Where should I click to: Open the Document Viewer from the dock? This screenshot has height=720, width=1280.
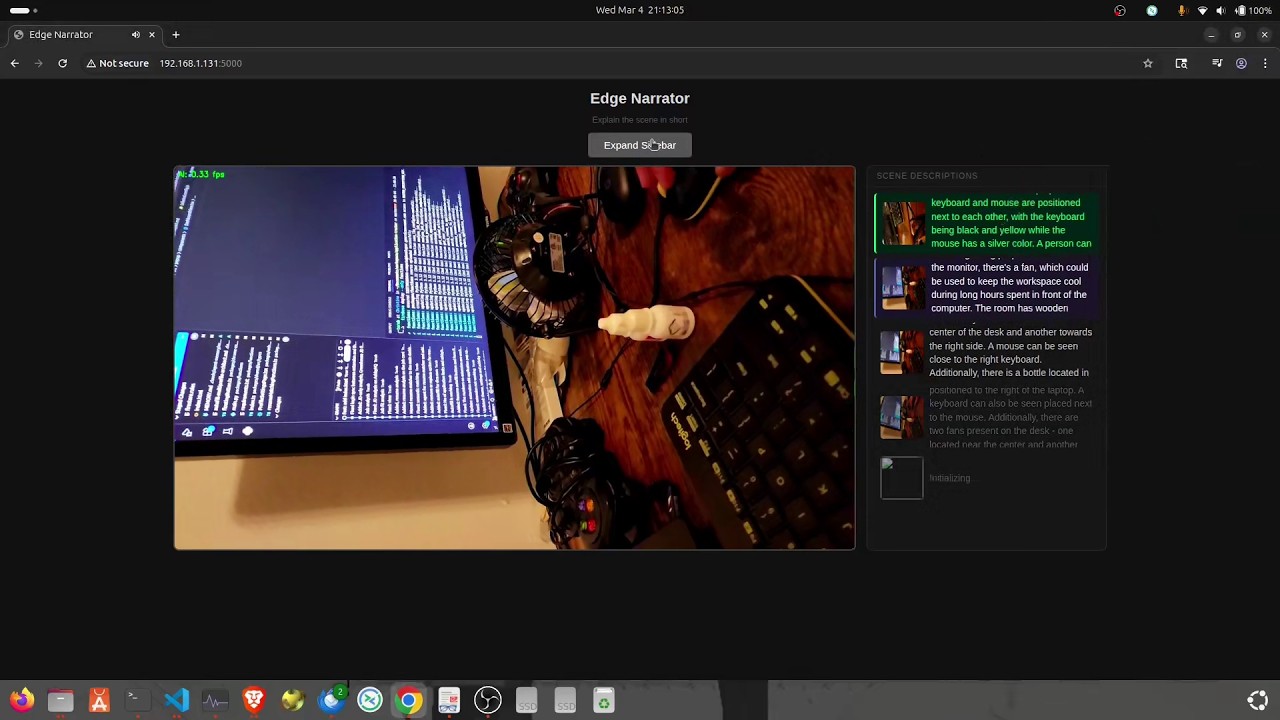(448, 701)
